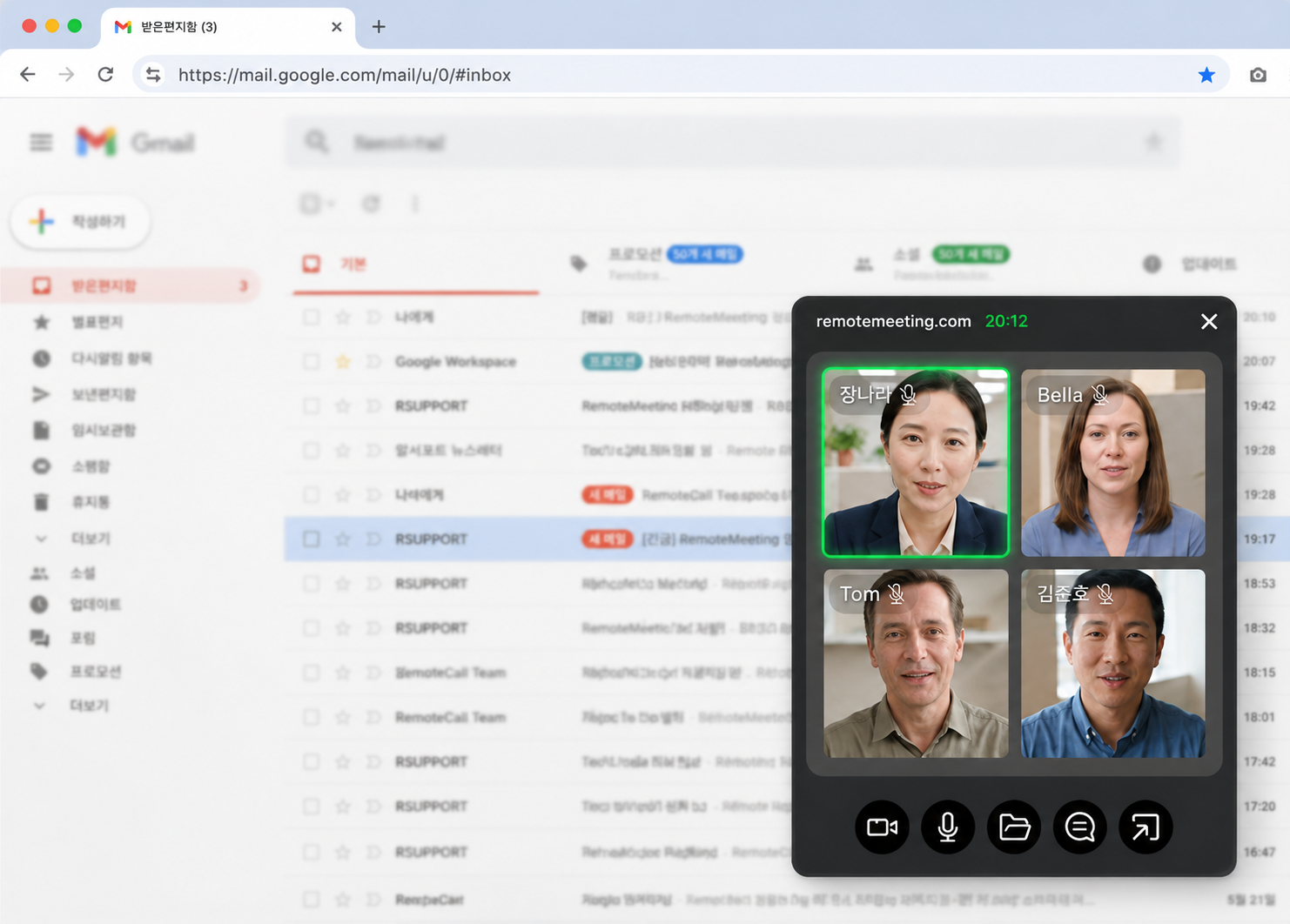Expand the meeting to full window
This screenshot has width=1290, height=924.
(x=1146, y=827)
